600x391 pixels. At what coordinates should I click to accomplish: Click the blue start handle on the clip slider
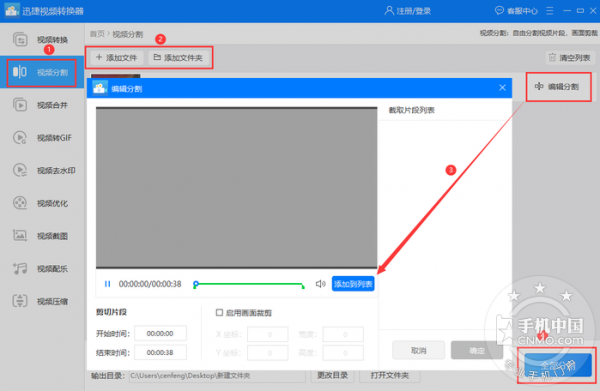tap(196, 284)
